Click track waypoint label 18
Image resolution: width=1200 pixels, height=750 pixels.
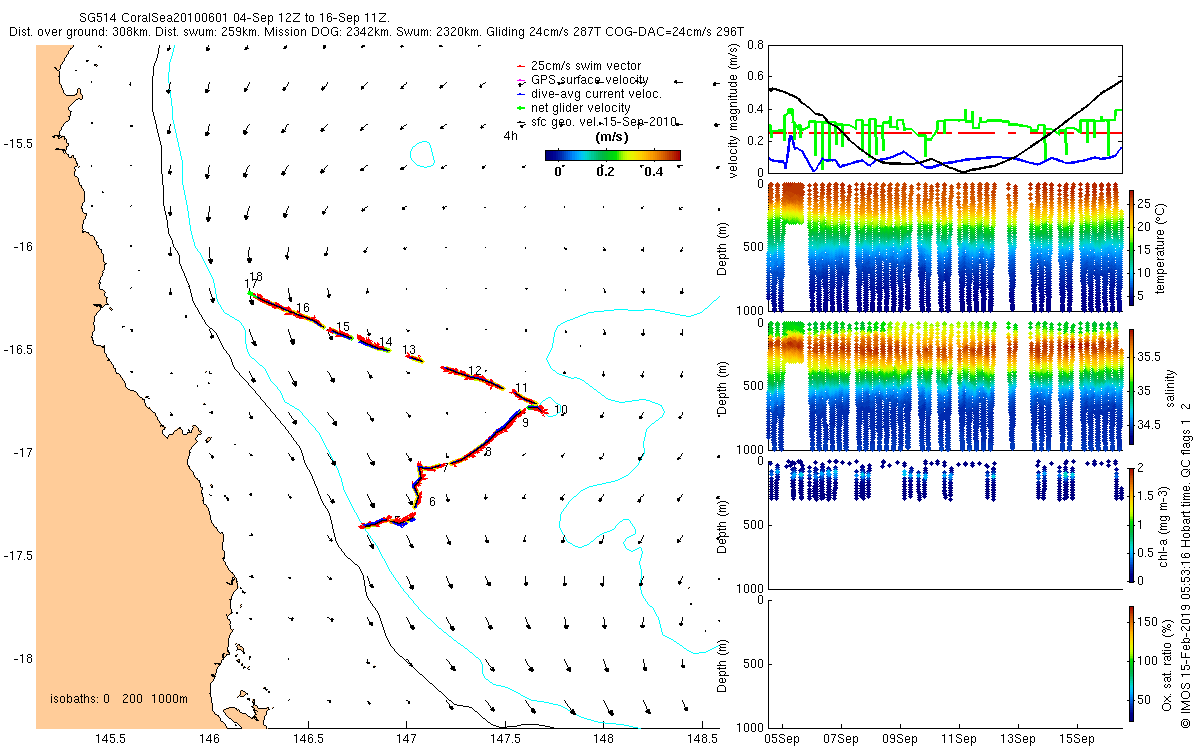pos(257,277)
